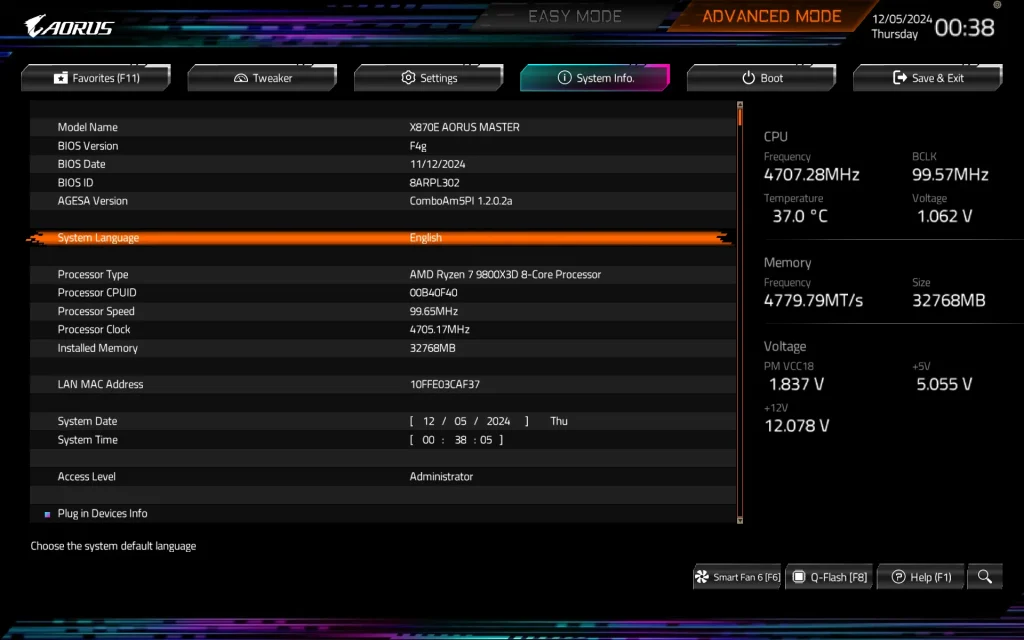Click the camera icon on Favorites tab
The width and height of the screenshot is (1024, 640).
(59, 78)
